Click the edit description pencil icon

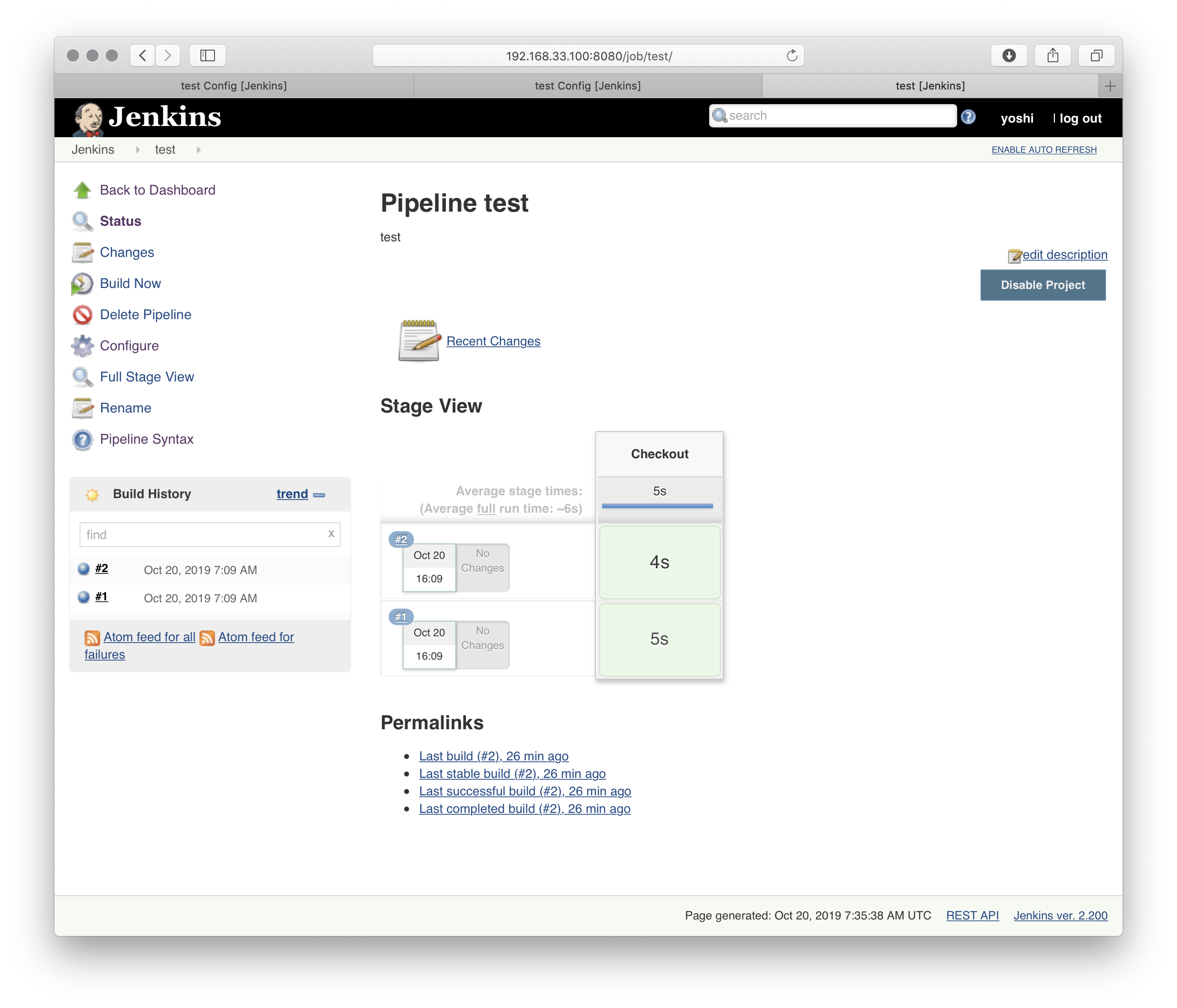pos(1015,256)
